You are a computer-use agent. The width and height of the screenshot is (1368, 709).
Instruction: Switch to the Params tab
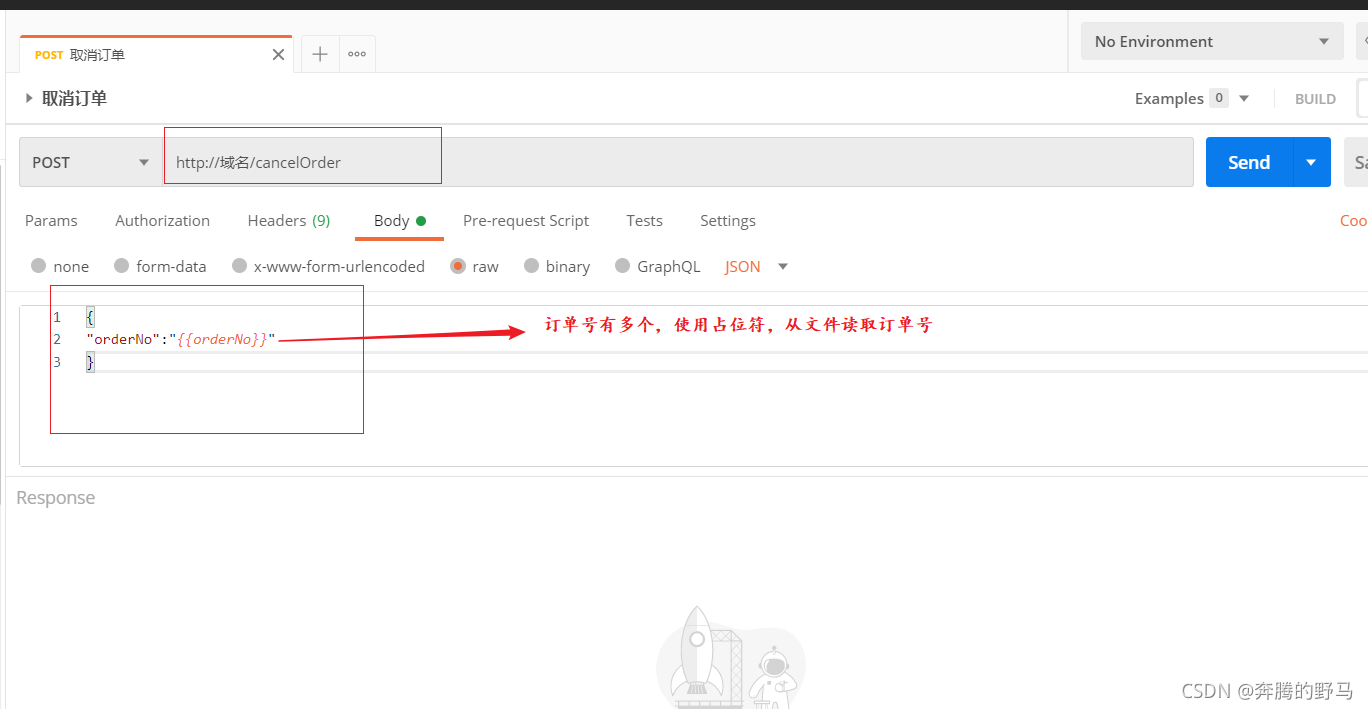coord(51,221)
